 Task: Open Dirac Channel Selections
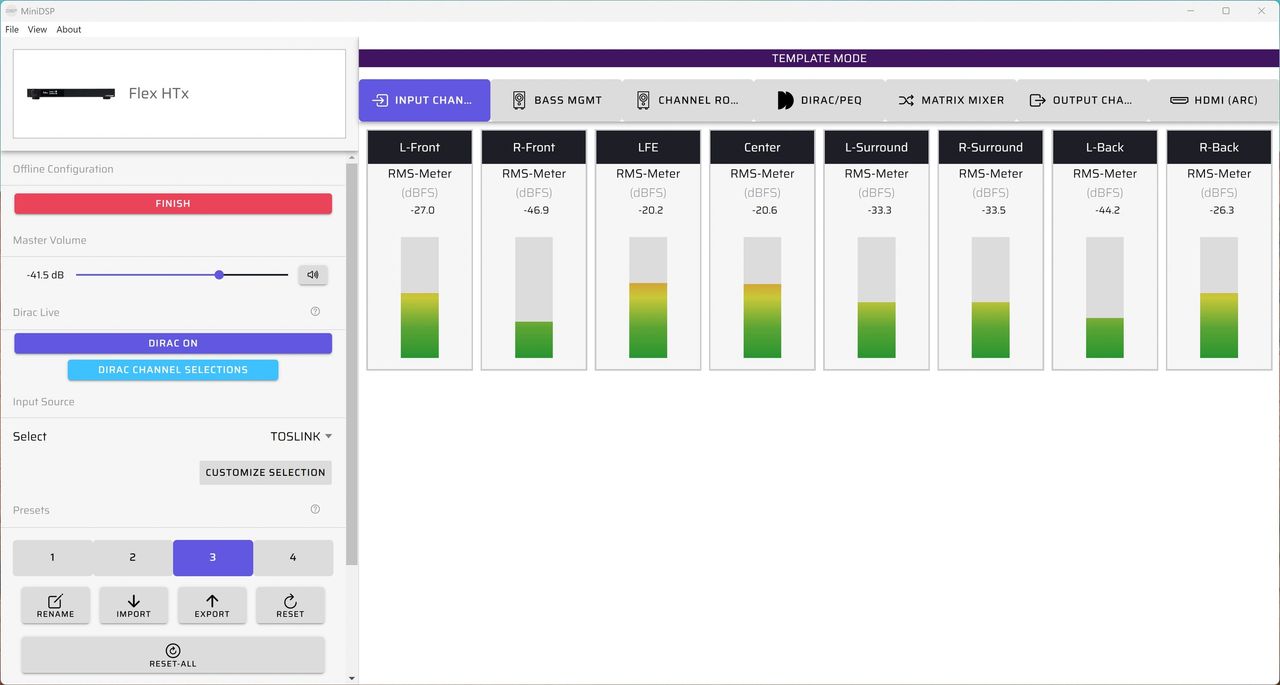pyautogui.click(x=173, y=370)
